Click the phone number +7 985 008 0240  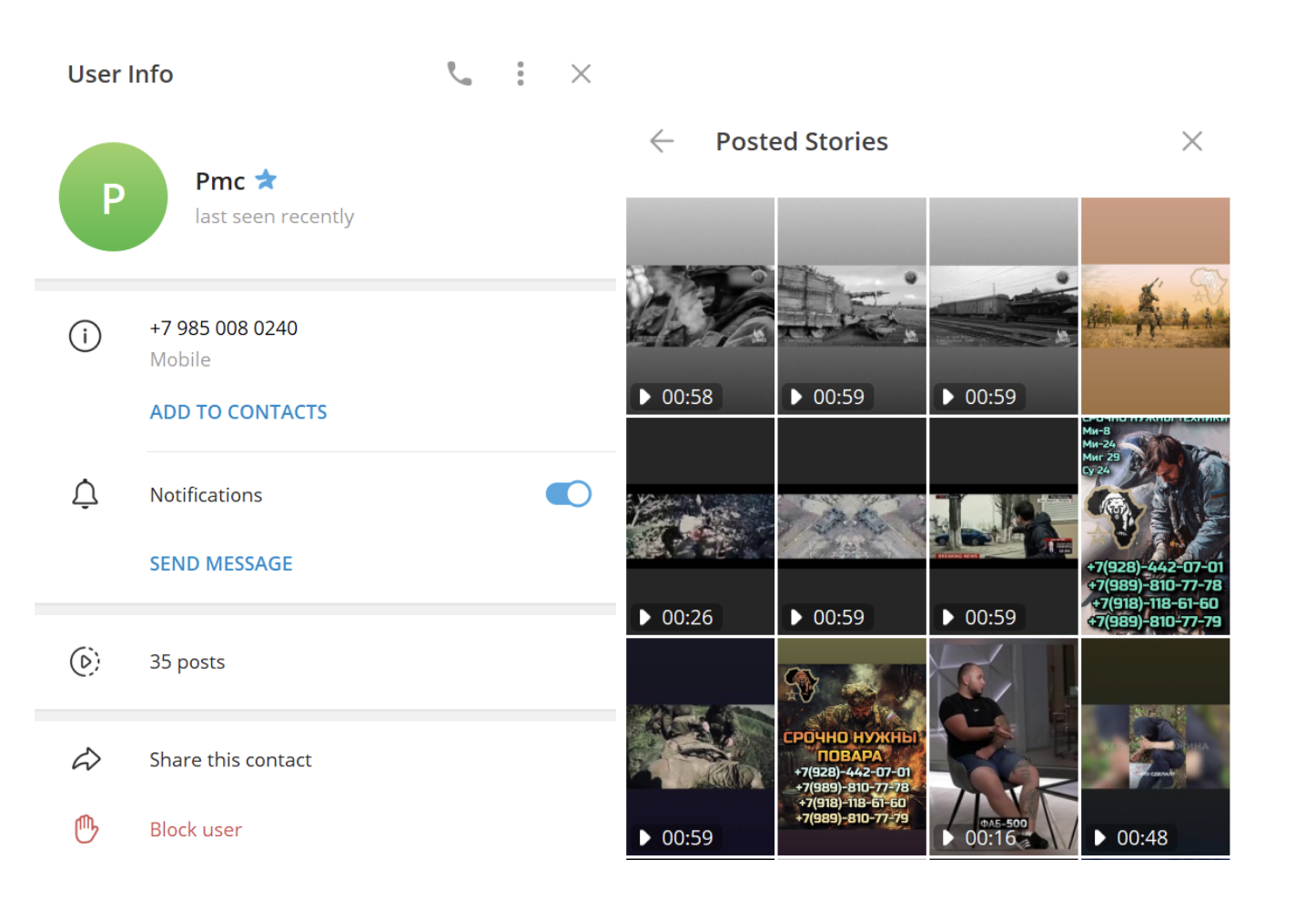(224, 328)
